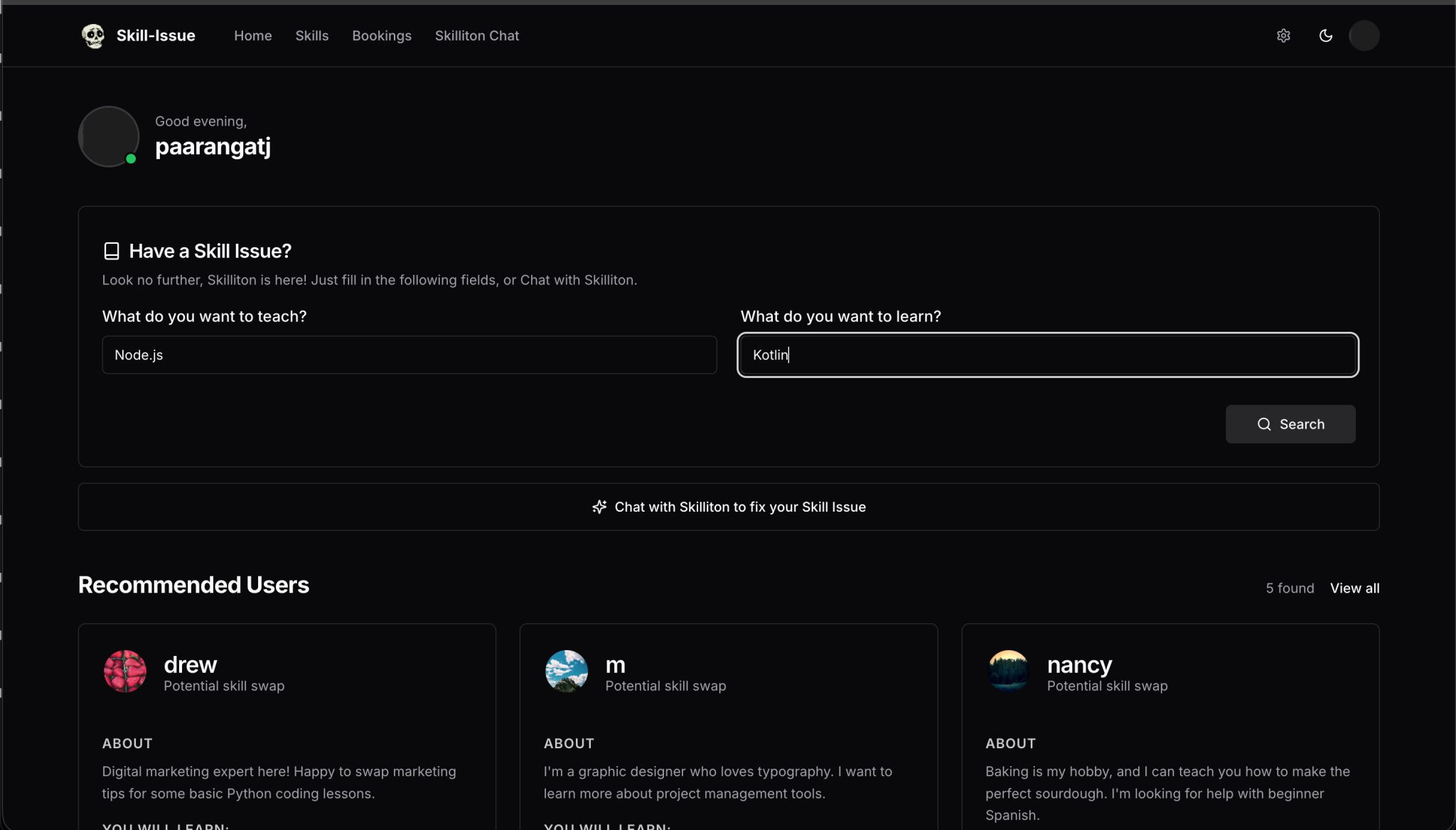
Task: Open the Bookings page
Action: pyautogui.click(x=382, y=36)
